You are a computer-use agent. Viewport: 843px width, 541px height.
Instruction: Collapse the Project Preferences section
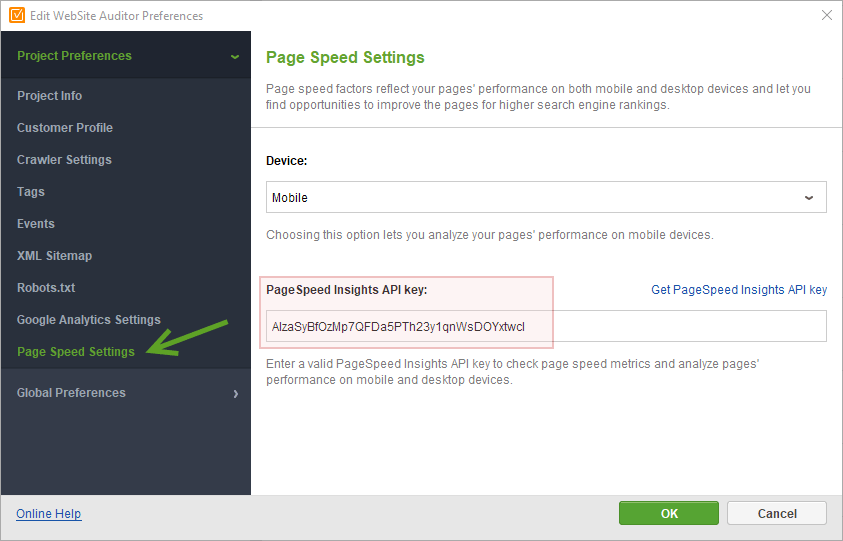coord(235,56)
